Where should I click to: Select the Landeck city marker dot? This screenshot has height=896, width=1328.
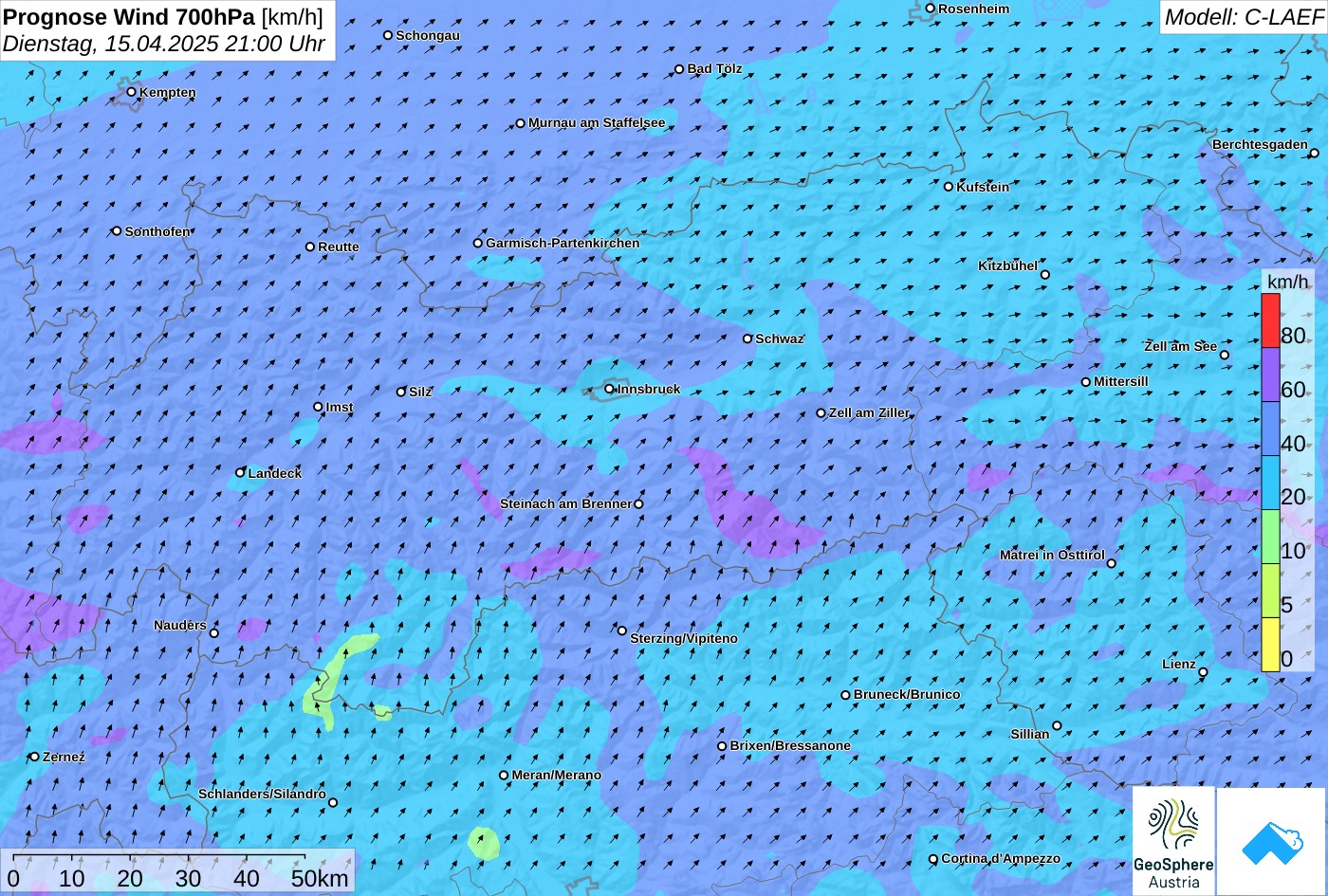pyautogui.click(x=240, y=472)
